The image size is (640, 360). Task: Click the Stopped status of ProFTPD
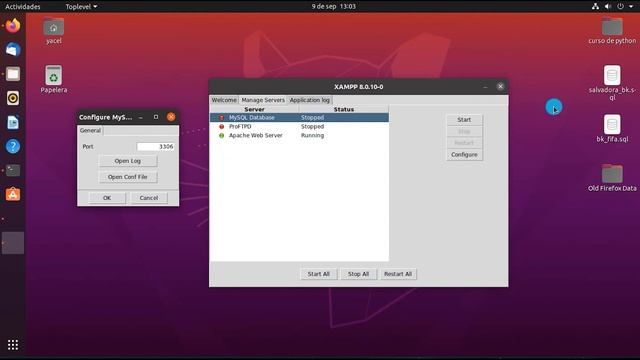click(x=312, y=127)
